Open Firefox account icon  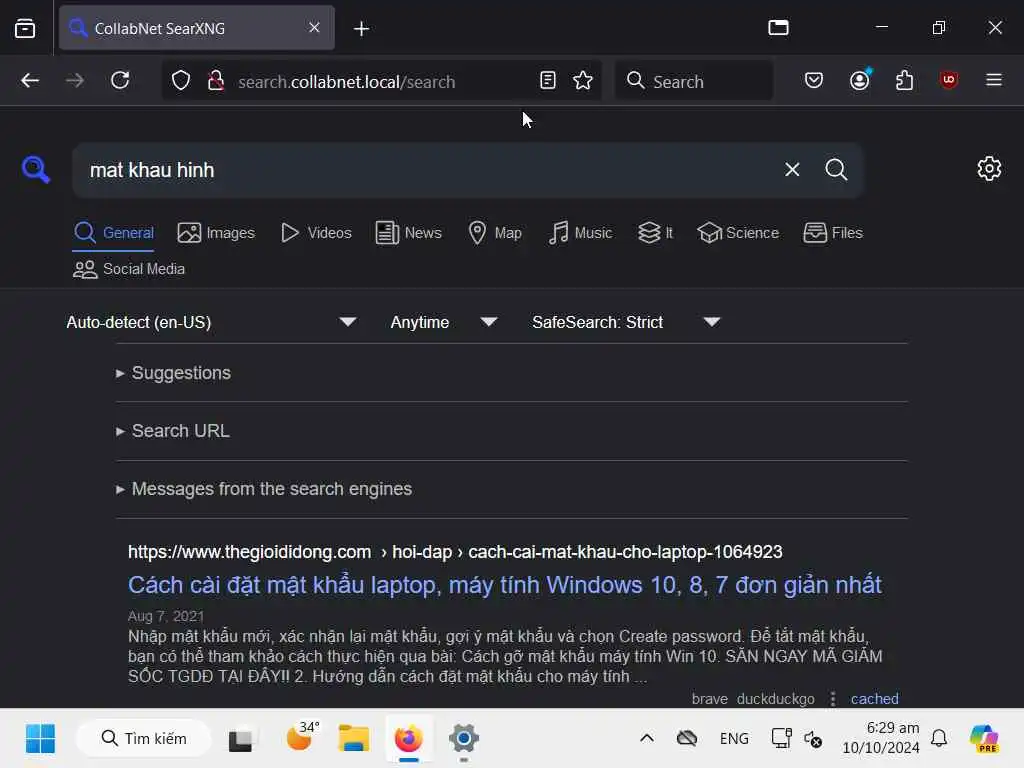coord(860,80)
